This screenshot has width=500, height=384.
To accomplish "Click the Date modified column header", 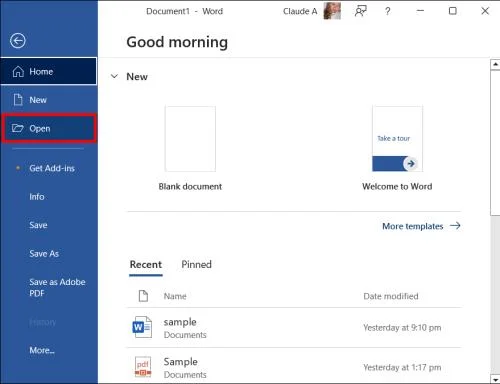I will (x=391, y=296).
